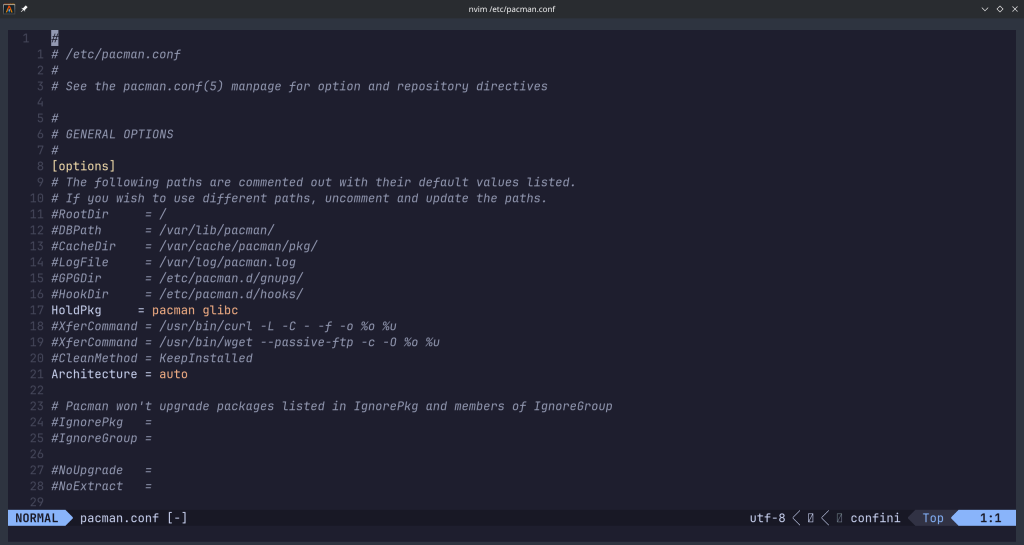Click the #NoUpgrade commented option
1024x545 pixels.
pyautogui.click(x=86, y=470)
